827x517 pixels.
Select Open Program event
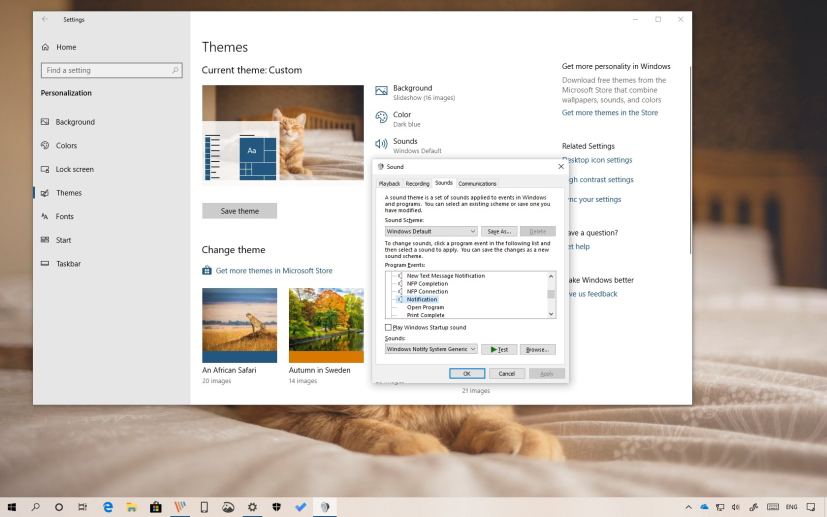click(x=425, y=307)
